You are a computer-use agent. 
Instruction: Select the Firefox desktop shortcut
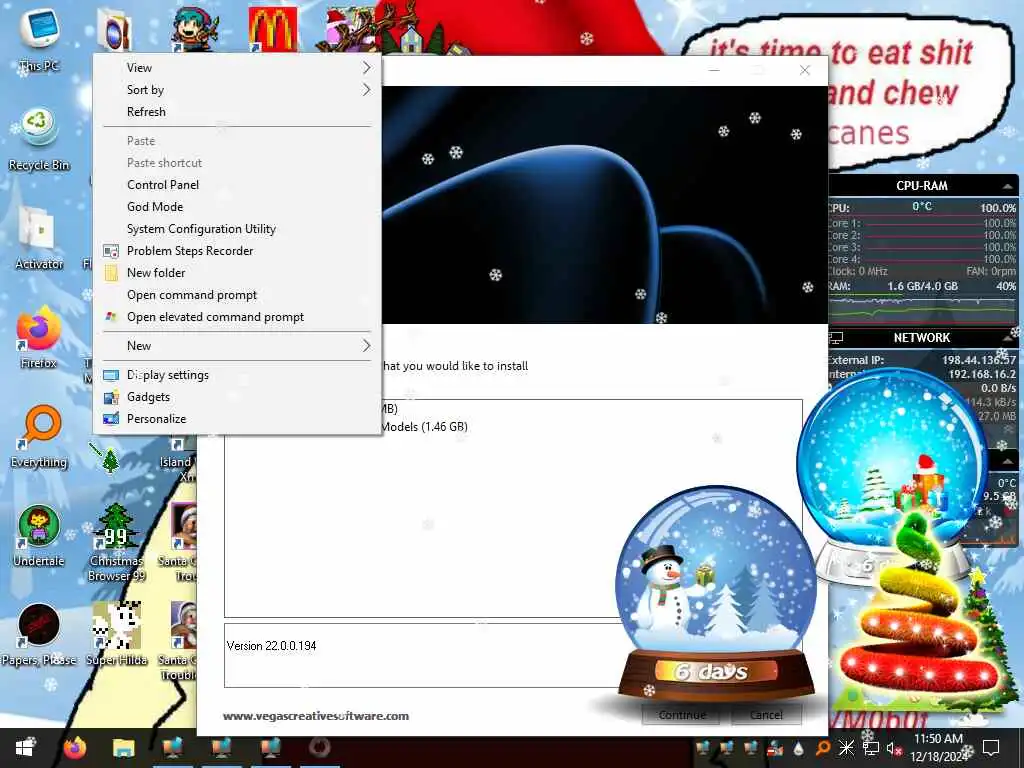(x=39, y=337)
